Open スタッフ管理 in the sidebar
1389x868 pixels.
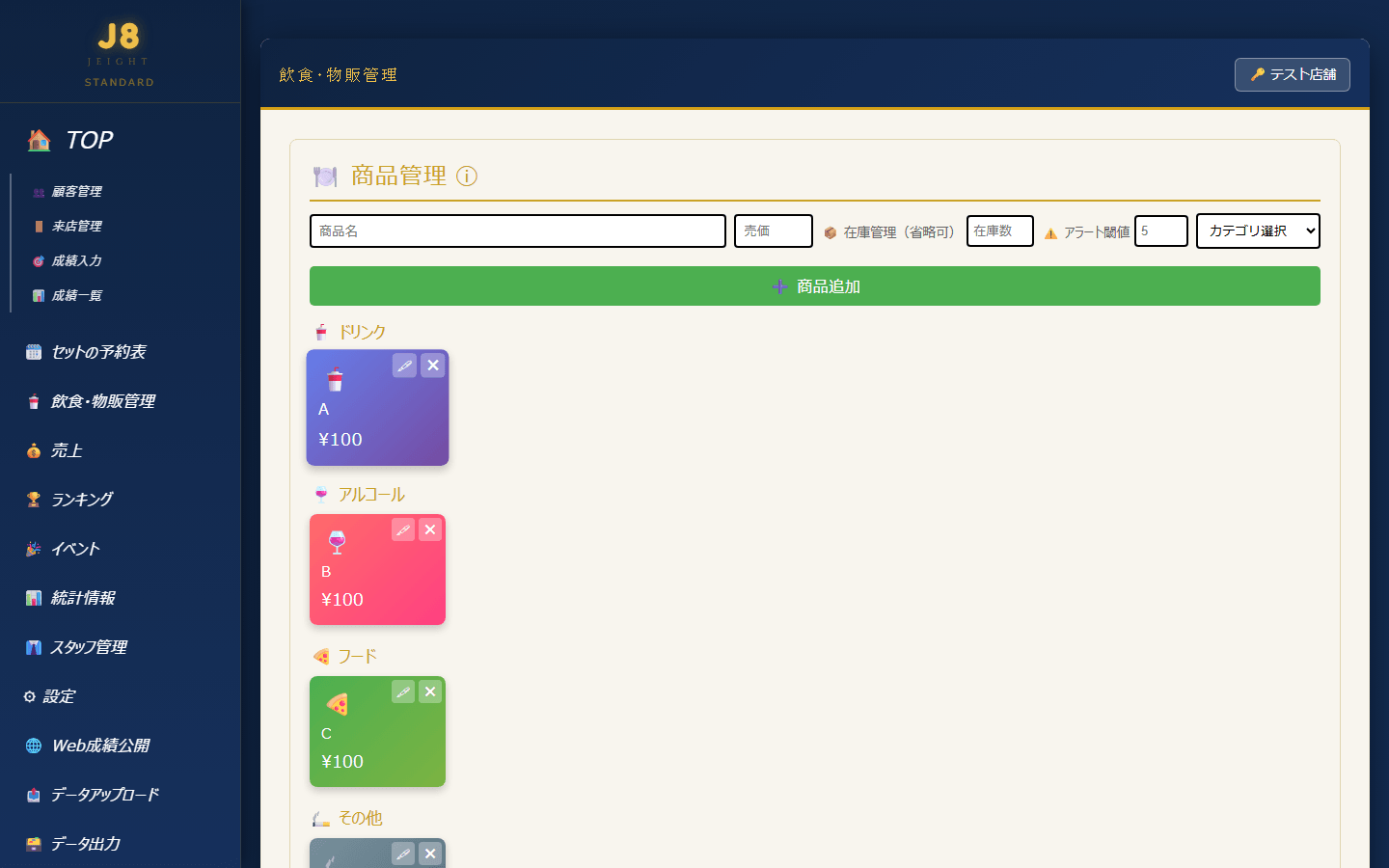point(76,647)
